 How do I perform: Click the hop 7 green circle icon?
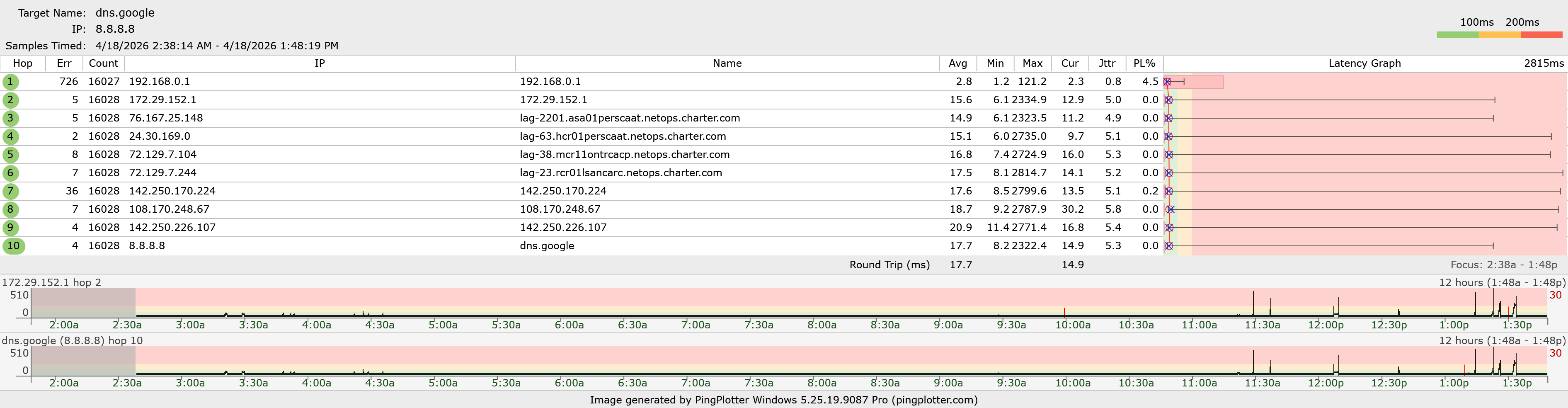(10, 191)
